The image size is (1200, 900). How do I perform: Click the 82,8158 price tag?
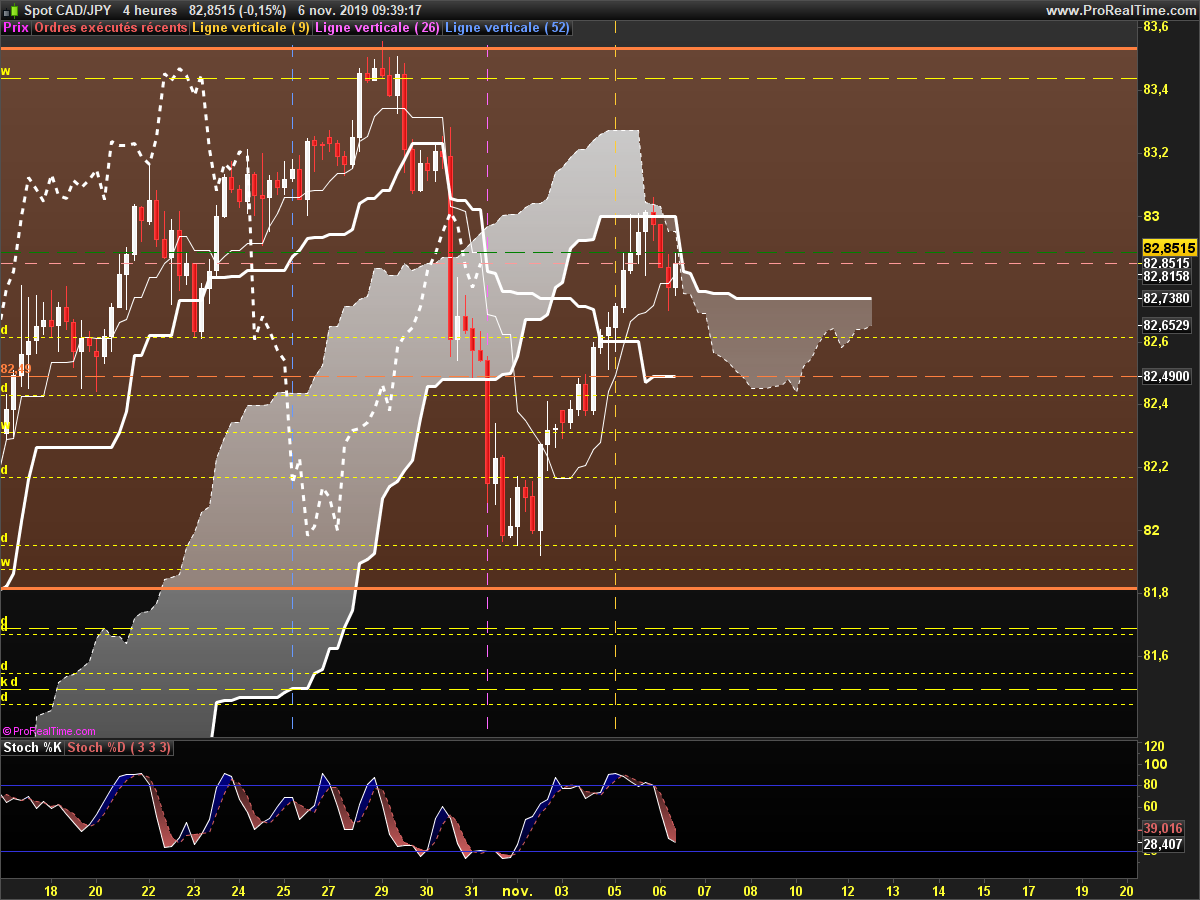(x=1166, y=276)
